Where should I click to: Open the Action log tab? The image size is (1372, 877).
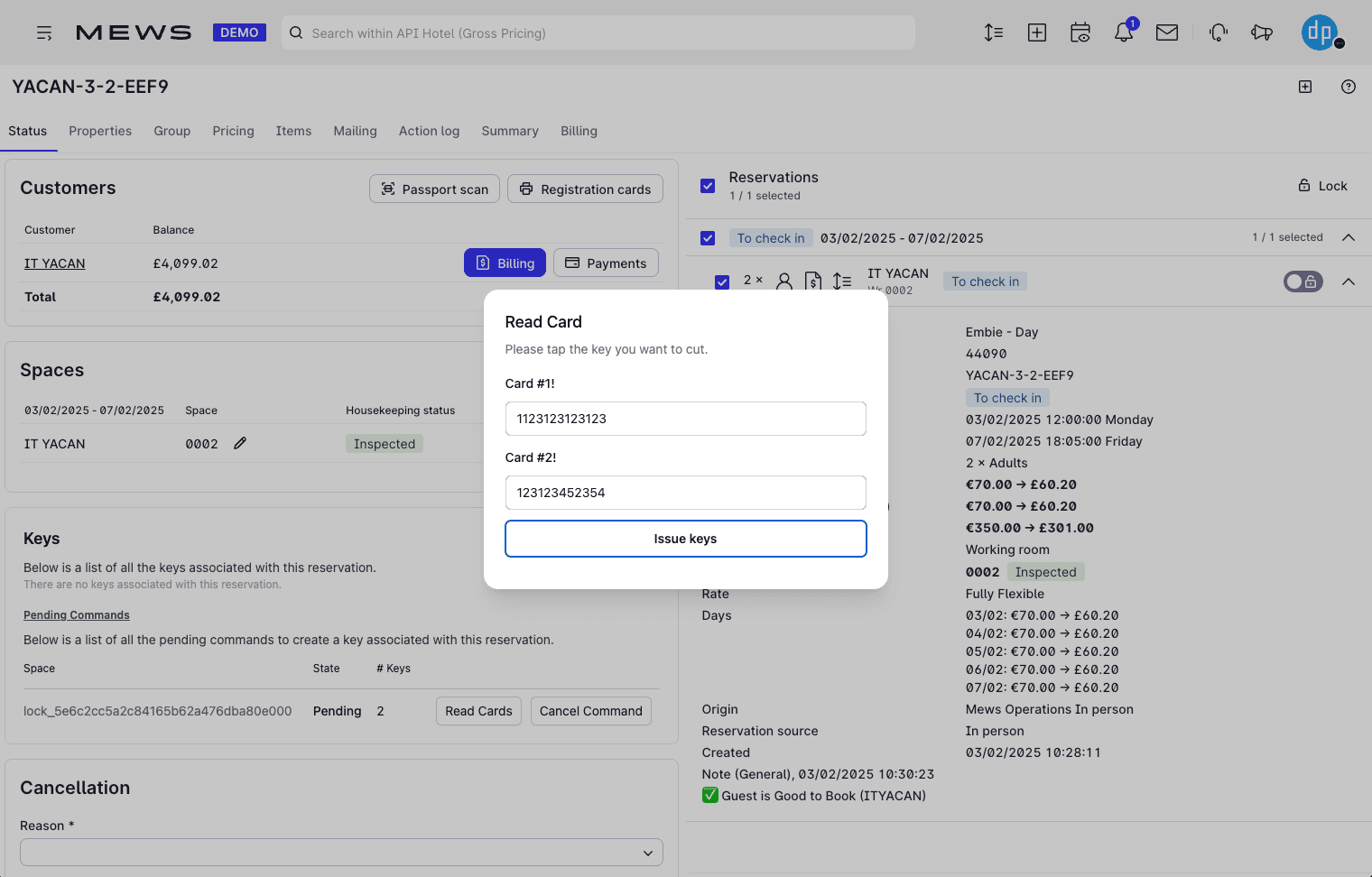429,131
